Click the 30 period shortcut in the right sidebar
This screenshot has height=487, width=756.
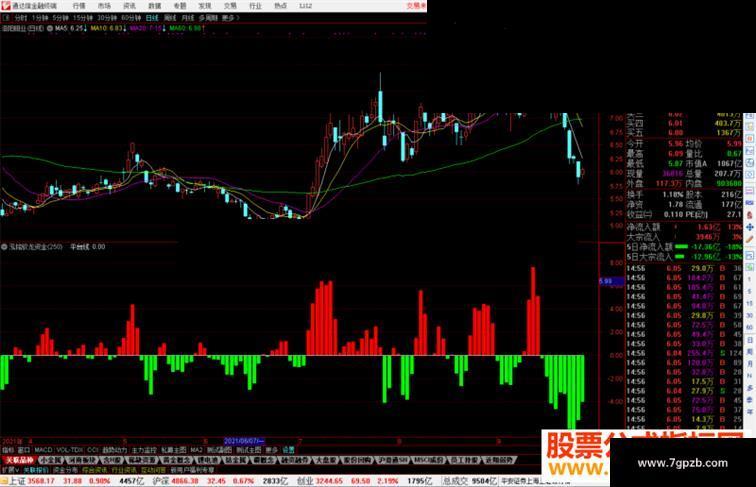coord(750,316)
